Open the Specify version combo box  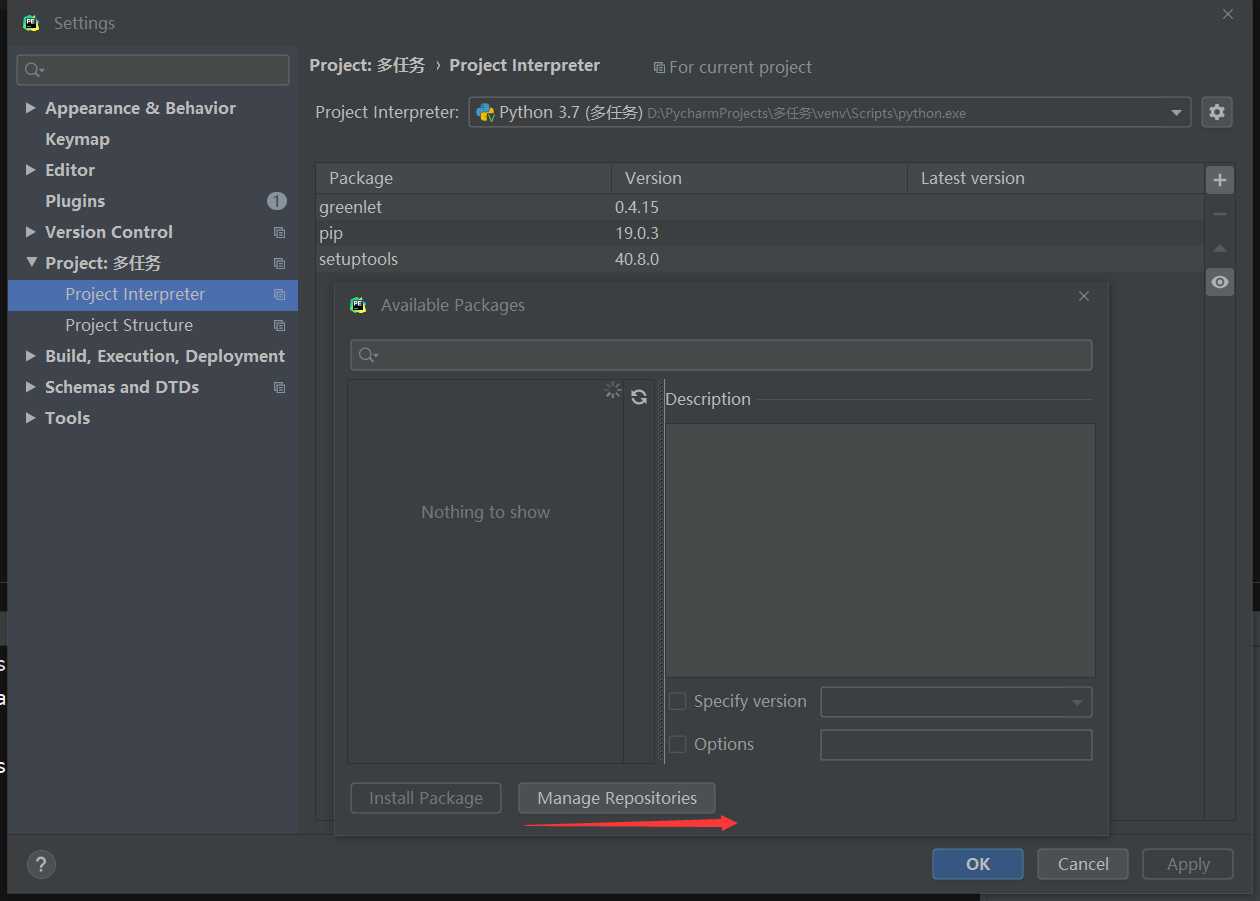956,702
